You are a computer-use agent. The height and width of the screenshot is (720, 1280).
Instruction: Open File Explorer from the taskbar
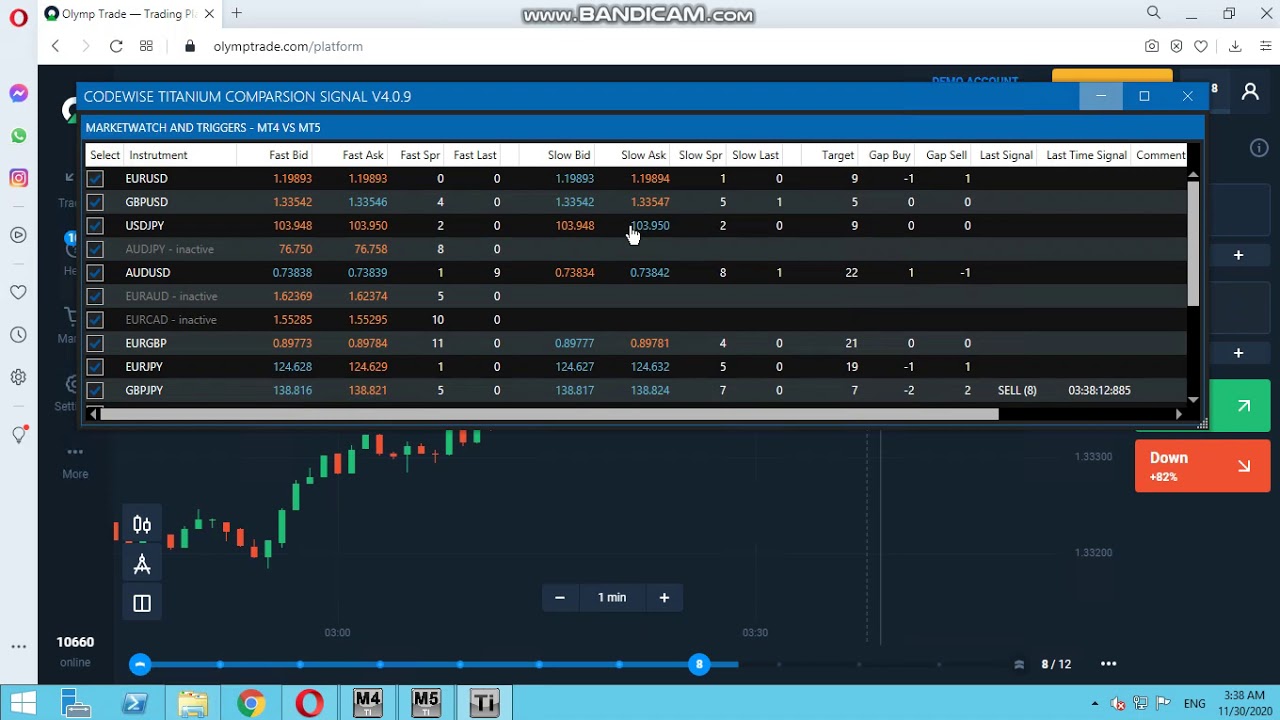point(193,704)
